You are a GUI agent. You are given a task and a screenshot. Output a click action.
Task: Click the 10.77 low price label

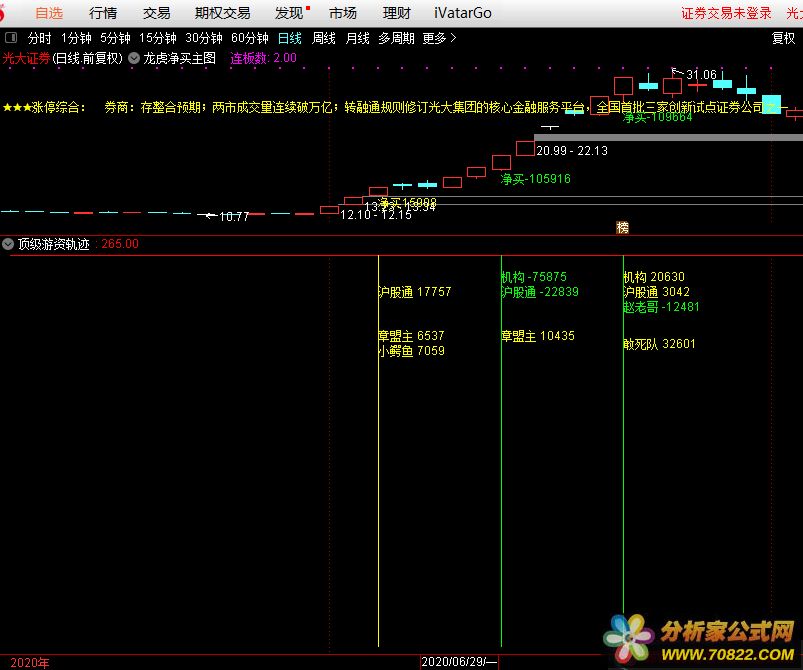234,217
